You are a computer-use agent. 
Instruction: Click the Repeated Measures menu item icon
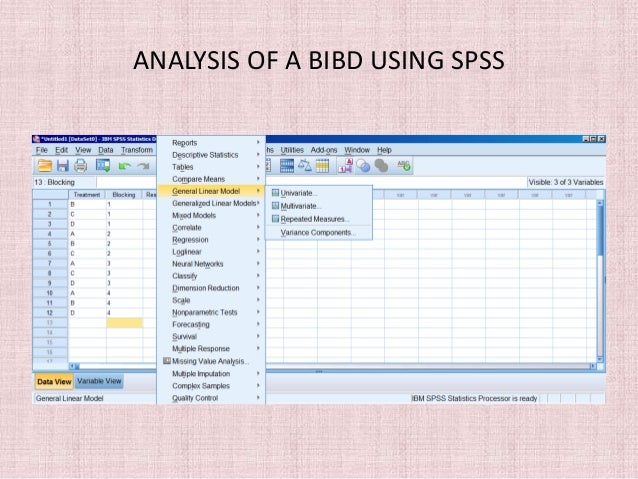pos(275,219)
